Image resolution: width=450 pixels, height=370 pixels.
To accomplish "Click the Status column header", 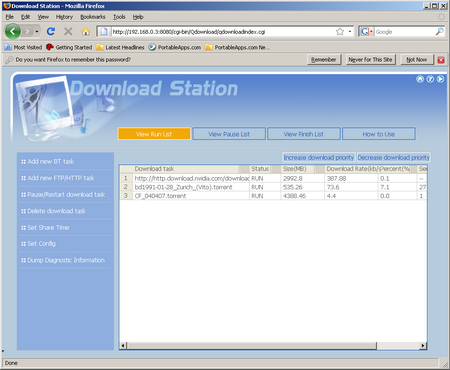I will (x=265, y=169).
